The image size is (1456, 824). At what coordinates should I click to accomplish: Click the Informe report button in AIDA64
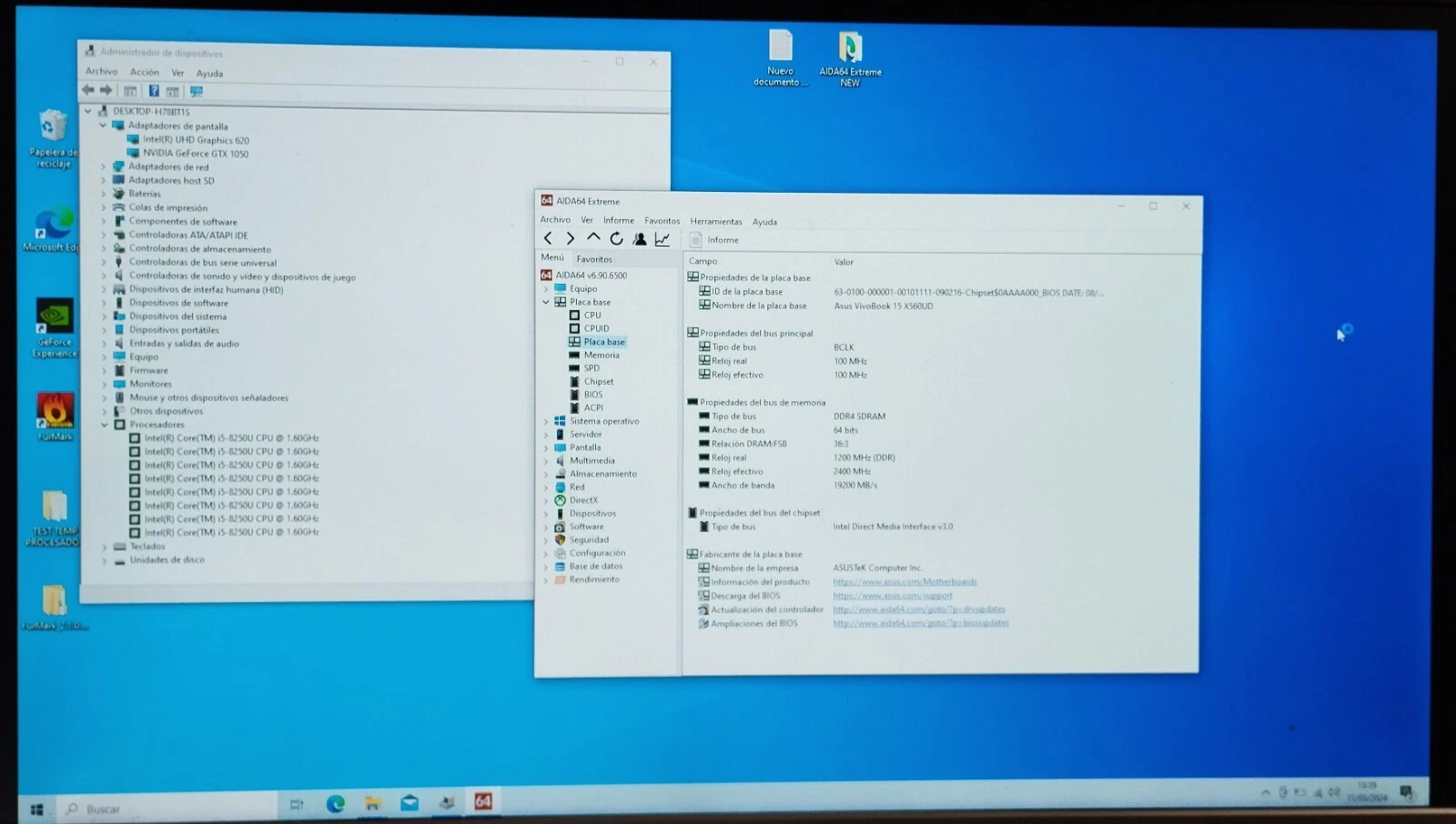pos(714,240)
